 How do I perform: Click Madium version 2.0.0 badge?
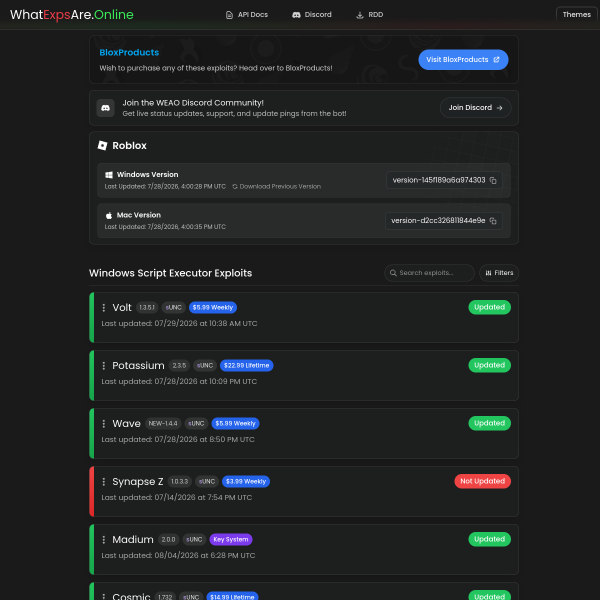(168, 540)
